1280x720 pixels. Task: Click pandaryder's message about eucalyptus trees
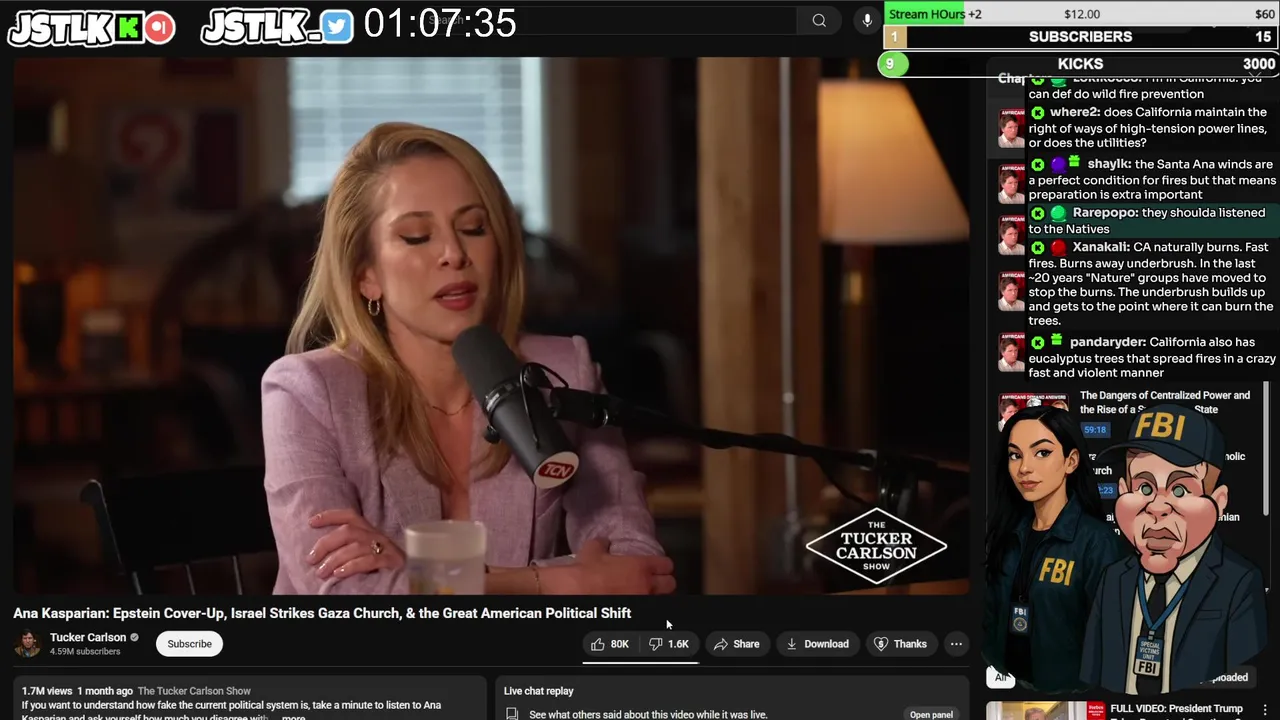[x=1152, y=357]
